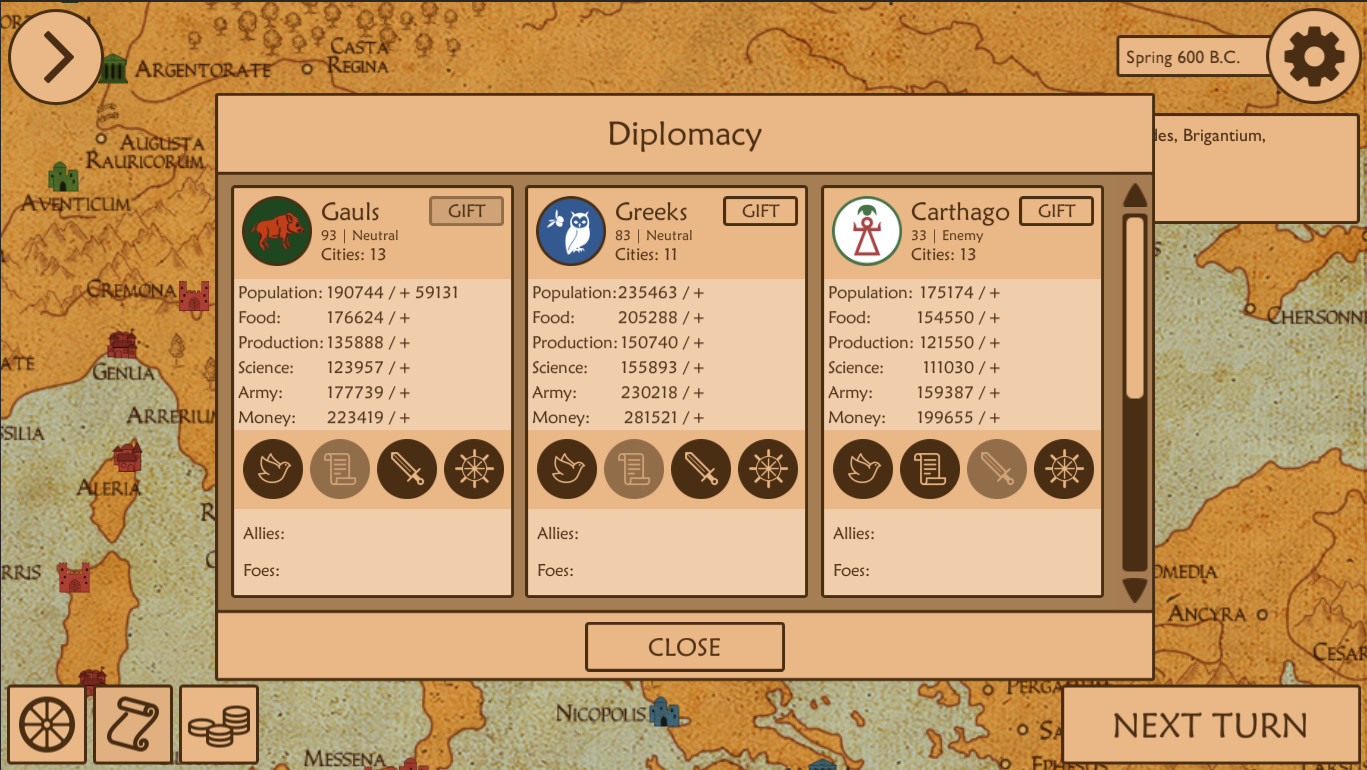Click the Gauls boar emblem
The width and height of the screenshot is (1367, 770).
(277, 231)
